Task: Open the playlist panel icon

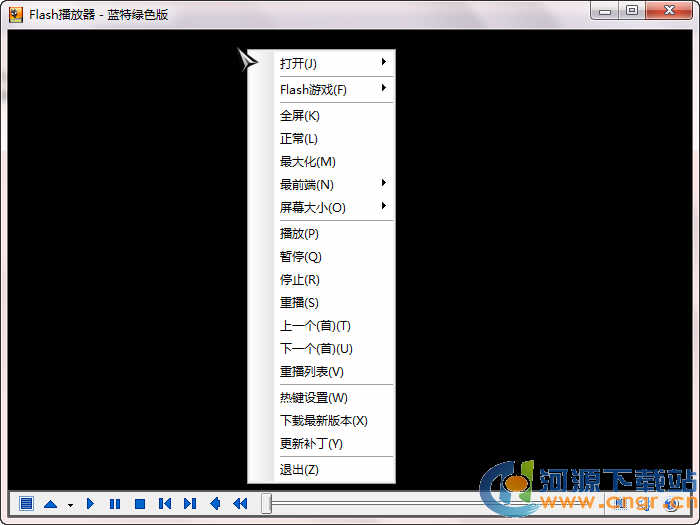Action: tap(26, 504)
